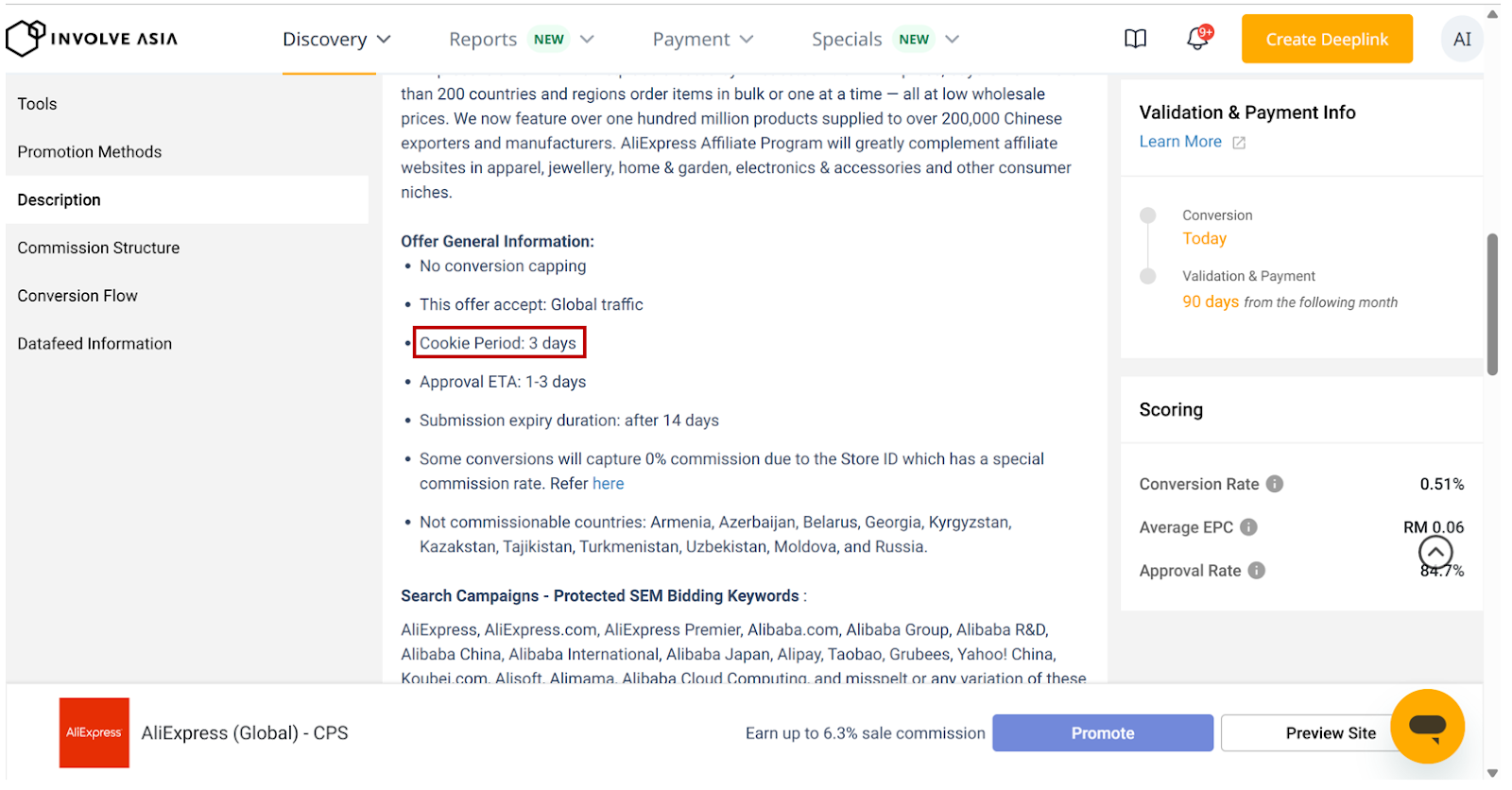The height and width of the screenshot is (790, 1512).
Task: Click the 0.51% conversion rate value
Action: 1441,484
